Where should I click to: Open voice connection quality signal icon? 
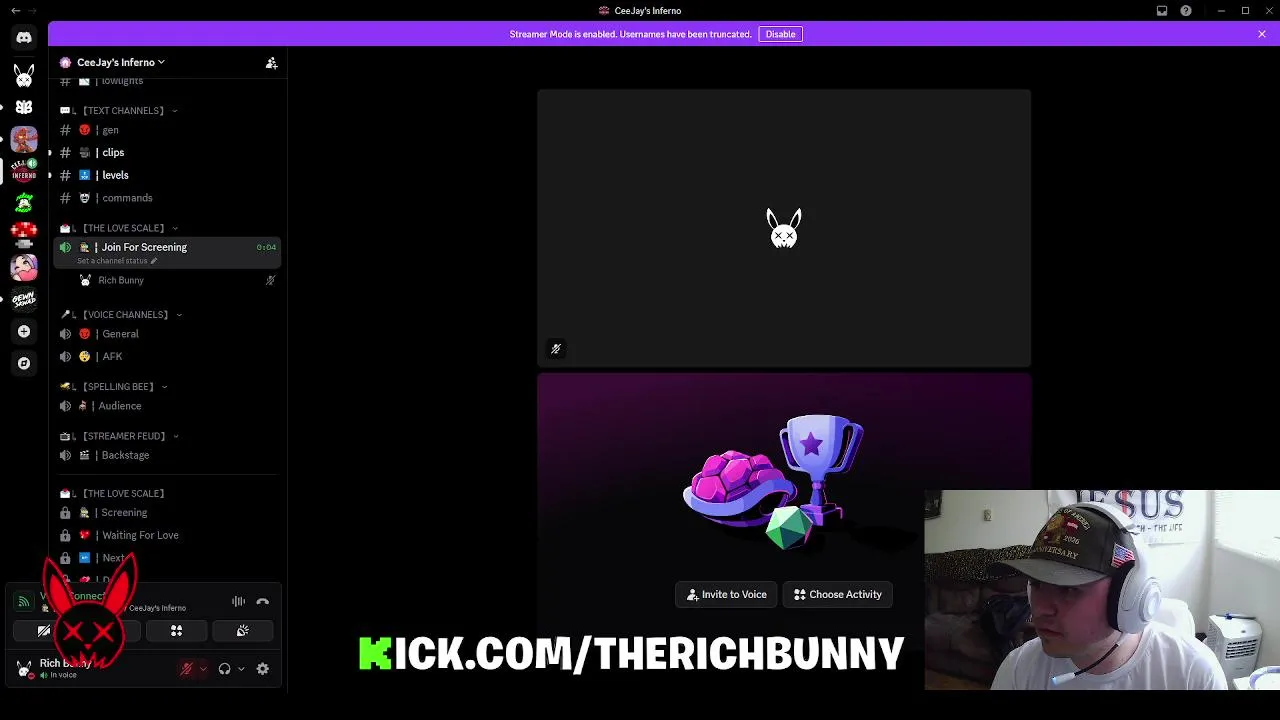pos(24,601)
